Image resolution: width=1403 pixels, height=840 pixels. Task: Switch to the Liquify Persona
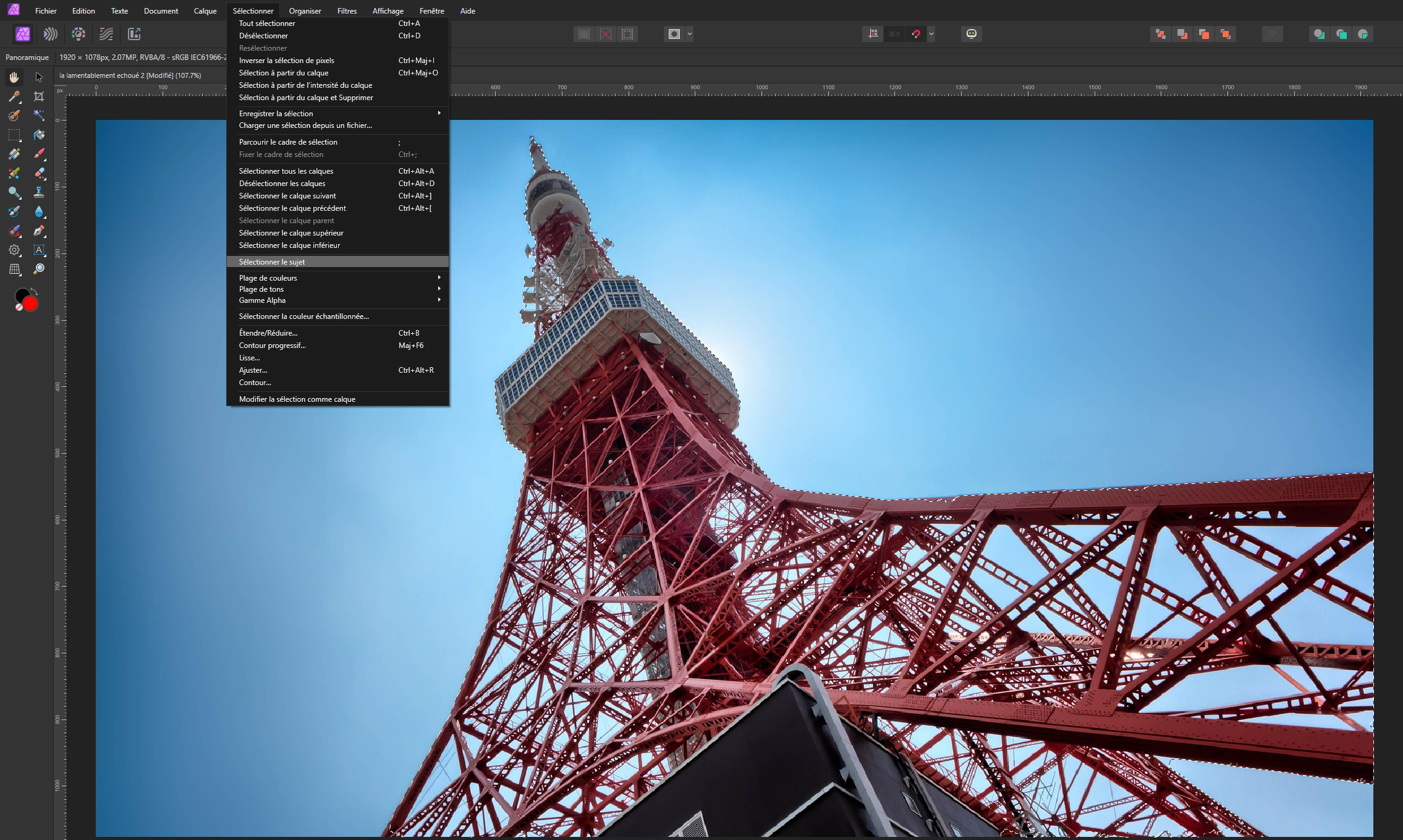coord(51,34)
